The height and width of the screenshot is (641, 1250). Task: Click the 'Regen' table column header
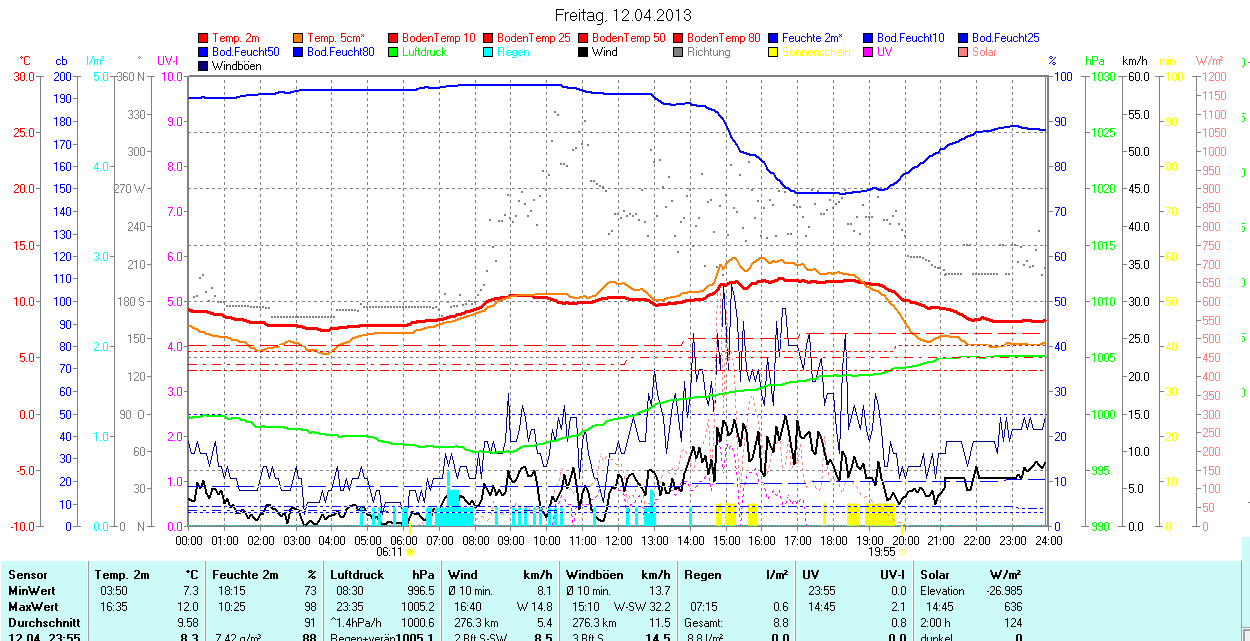(703, 575)
